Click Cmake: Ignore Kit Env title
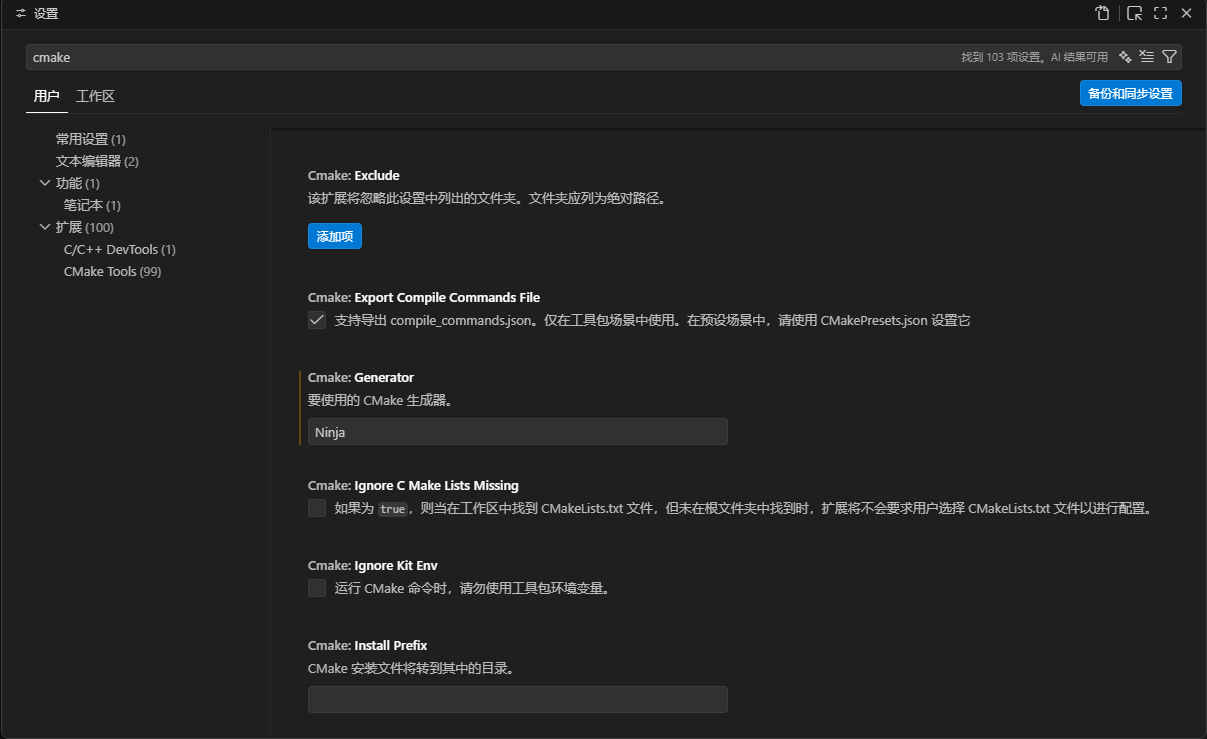This screenshot has width=1207, height=739. click(373, 566)
